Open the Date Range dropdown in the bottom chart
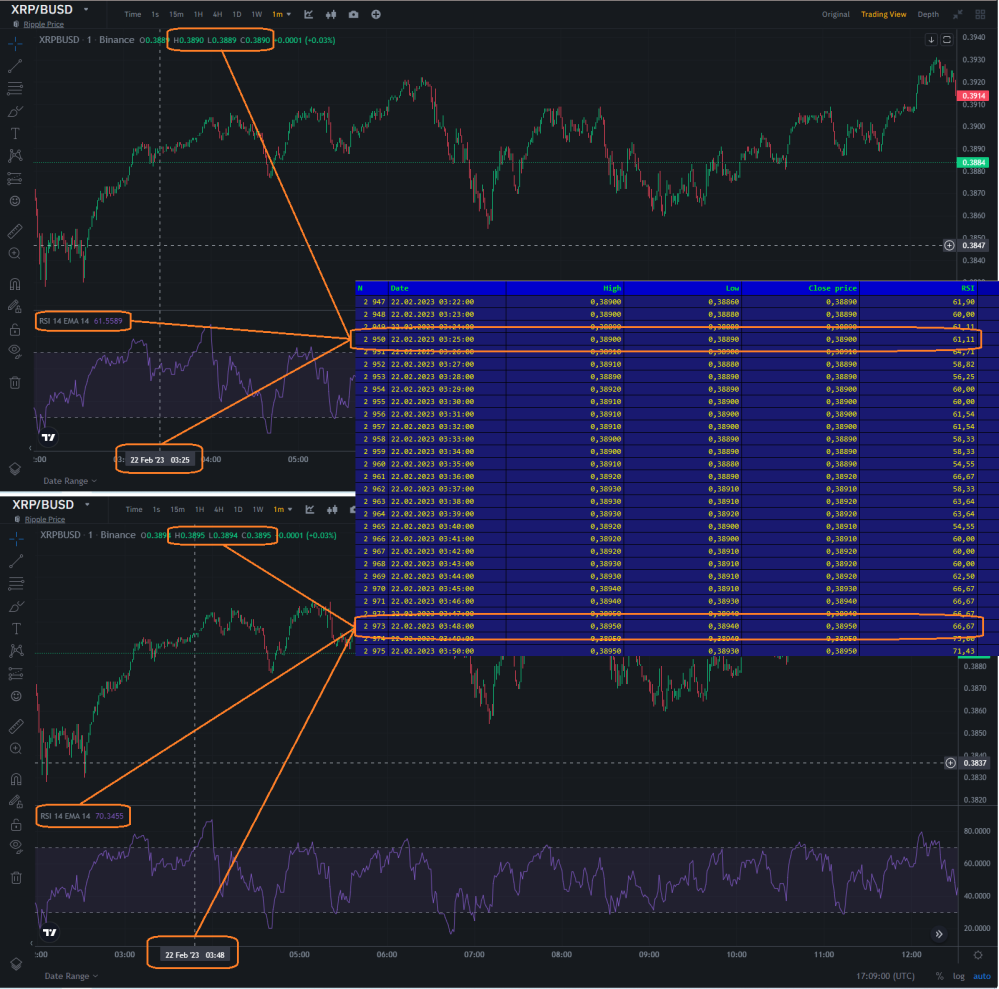 [71, 976]
